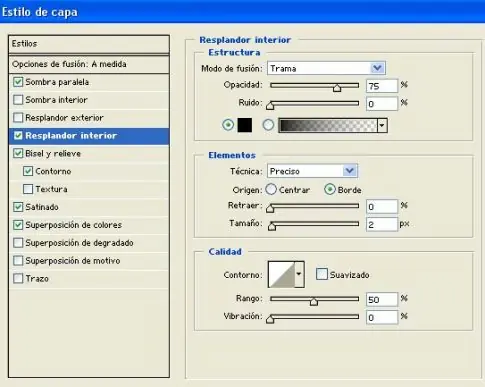
Task: Toggle the Contorno sub-style checkbox
Action: click(28, 171)
